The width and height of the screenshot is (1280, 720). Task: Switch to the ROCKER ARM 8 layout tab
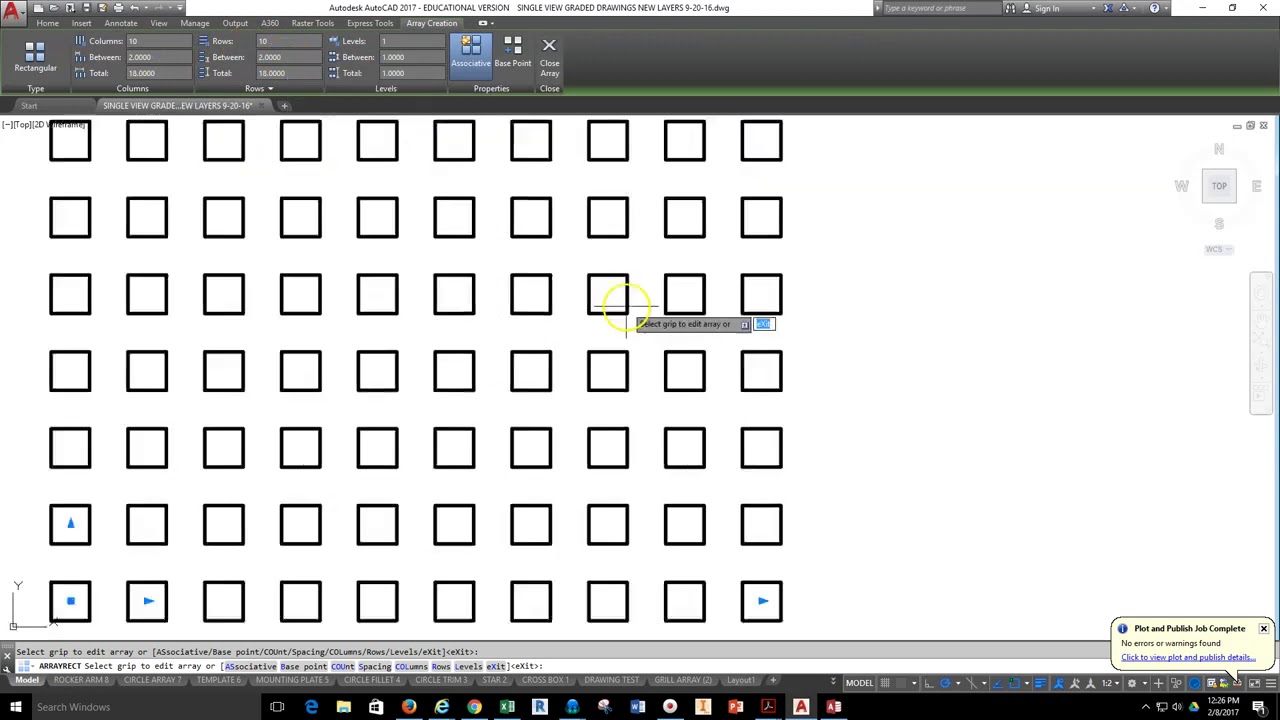81,681
